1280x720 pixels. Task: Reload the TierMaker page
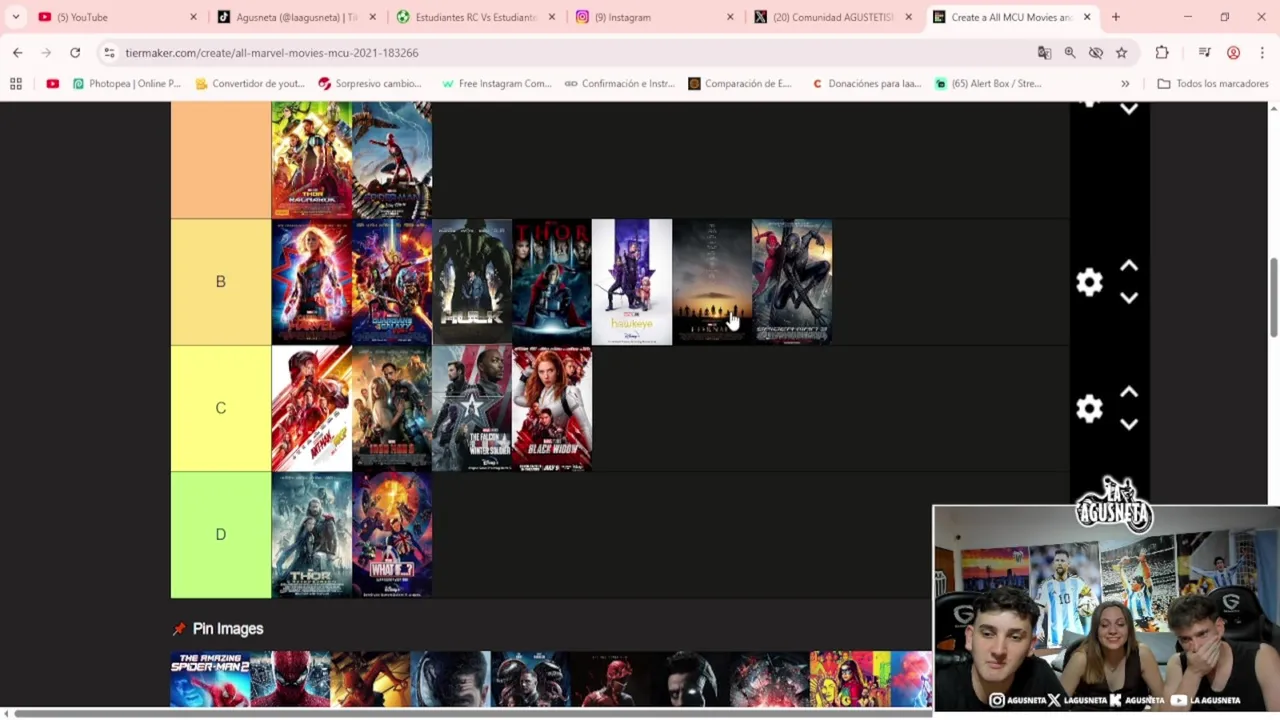pos(75,52)
